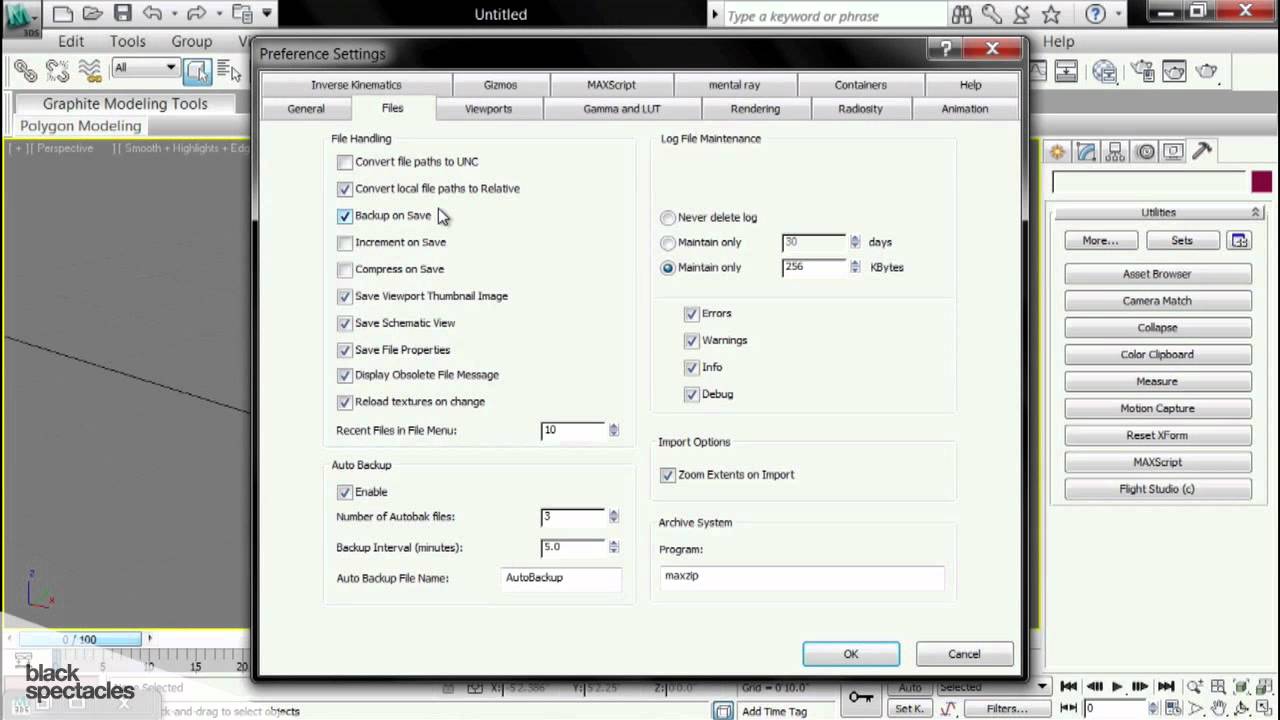The width and height of the screenshot is (1280, 720).
Task: Open the MAXScript tab
Action: (611, 85)
